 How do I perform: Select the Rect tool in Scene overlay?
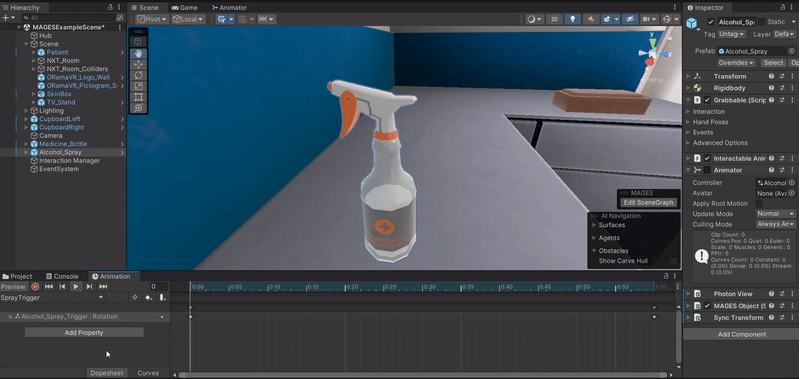tap(138, 97)
